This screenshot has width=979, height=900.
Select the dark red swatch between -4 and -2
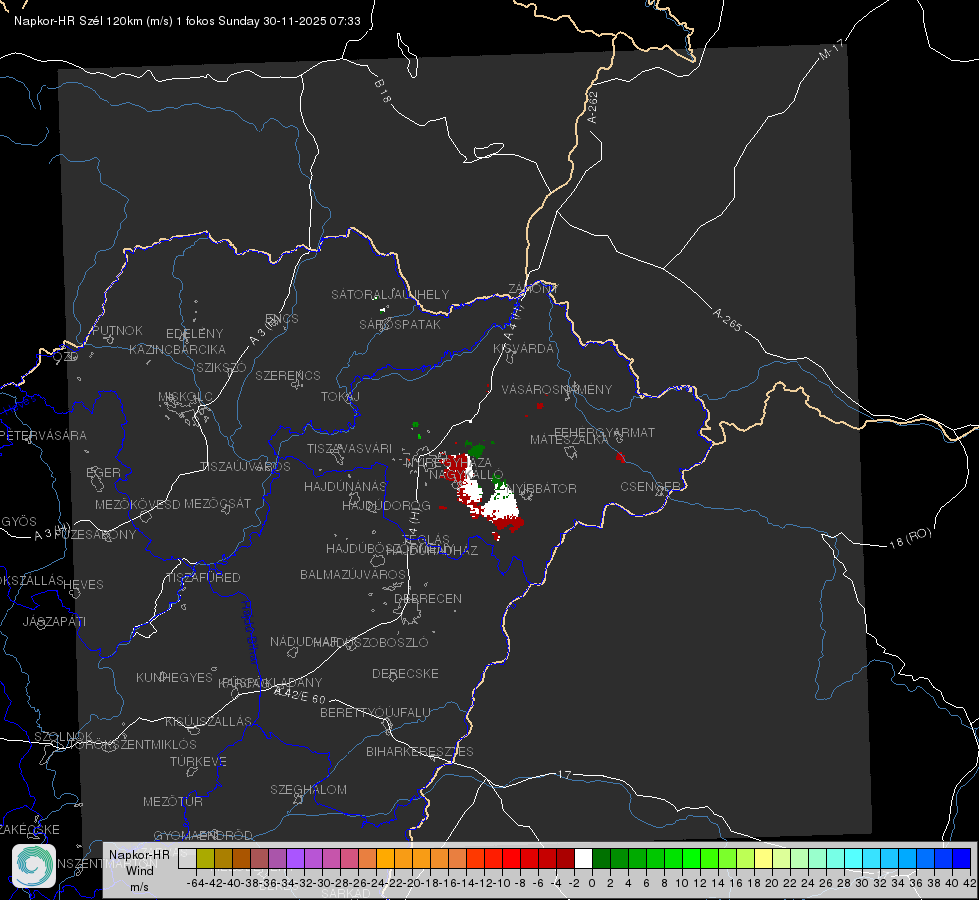pyautogui.click(x=565, y=858)
